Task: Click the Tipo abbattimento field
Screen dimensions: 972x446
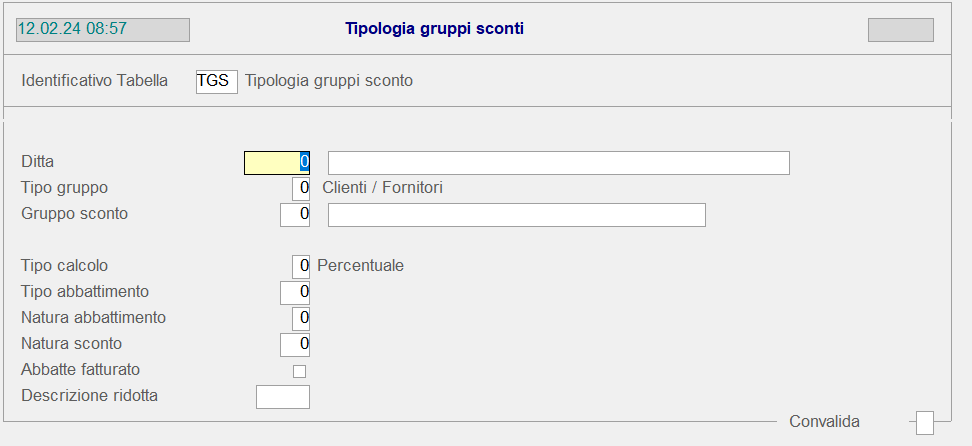Action: coord(295,292)
